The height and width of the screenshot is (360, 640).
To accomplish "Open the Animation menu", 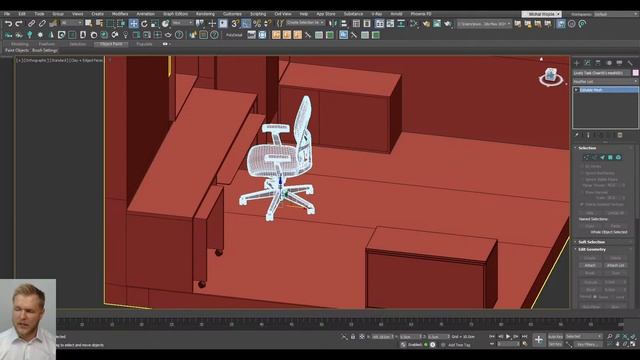I will tap(145, 14).
